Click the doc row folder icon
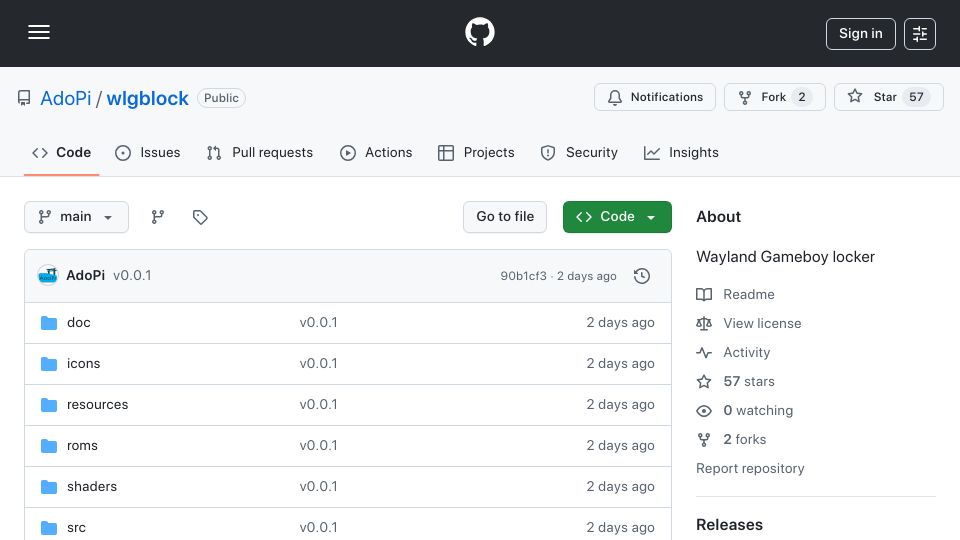 click(49, 323)
